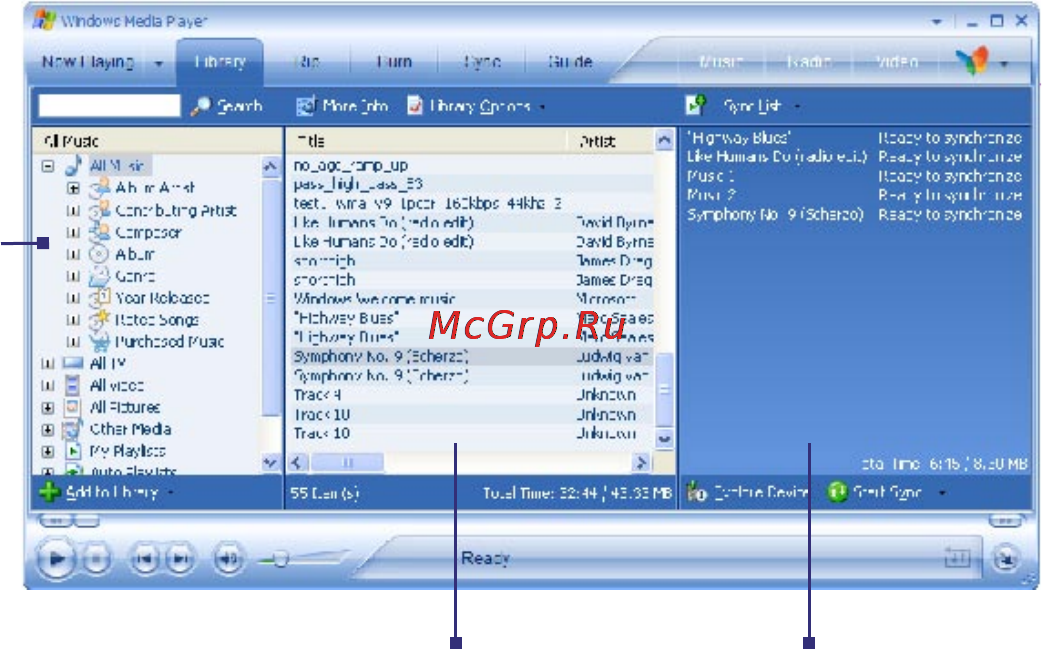This screenshot has height=649, width=1042.
Task: Sort the list by Title column
Action: (x=426, y=141)
